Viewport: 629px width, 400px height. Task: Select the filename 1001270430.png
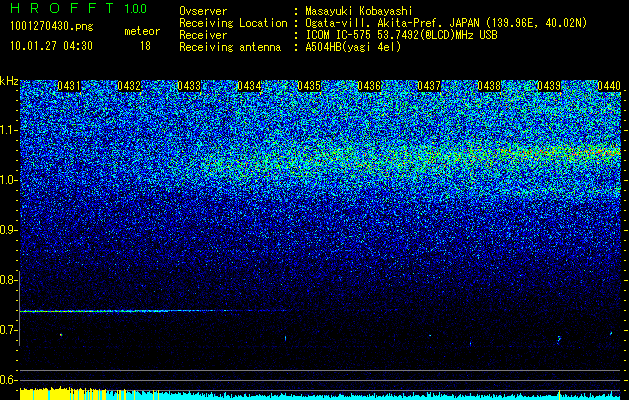pyautogui.click(x=52, y=27)
